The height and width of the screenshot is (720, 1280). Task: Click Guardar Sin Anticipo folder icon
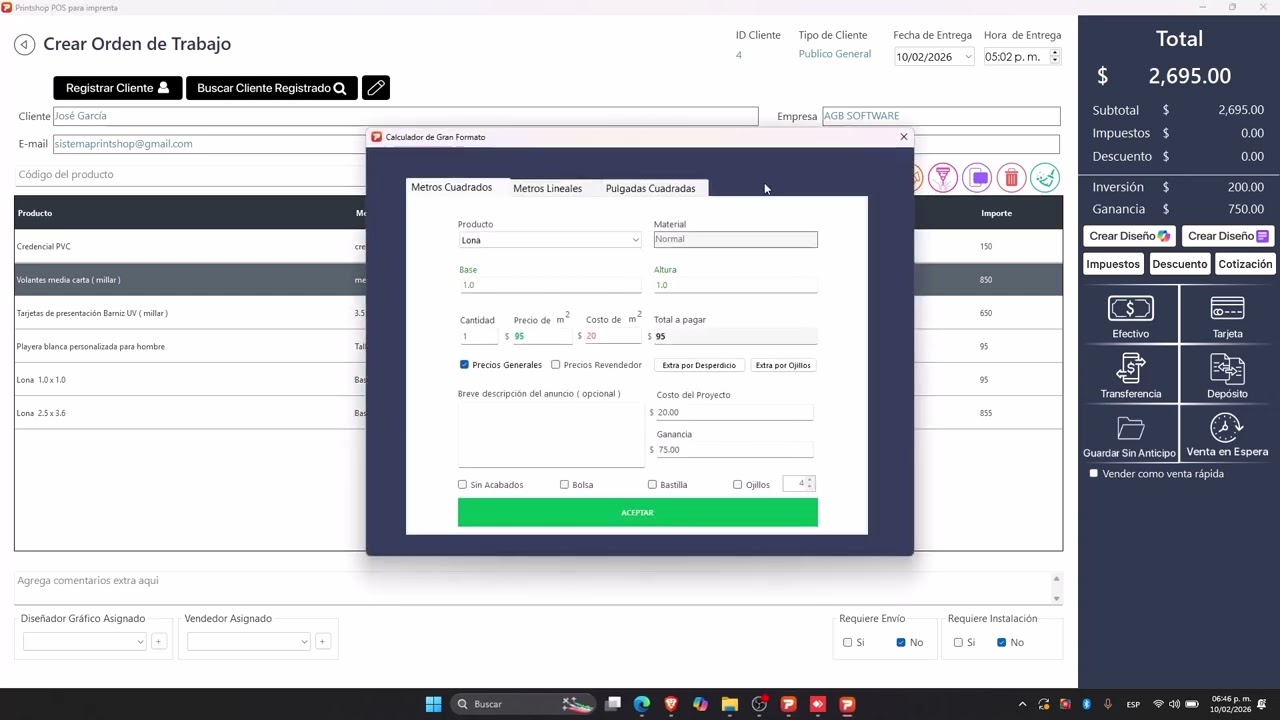click(x=1130, y=436)
